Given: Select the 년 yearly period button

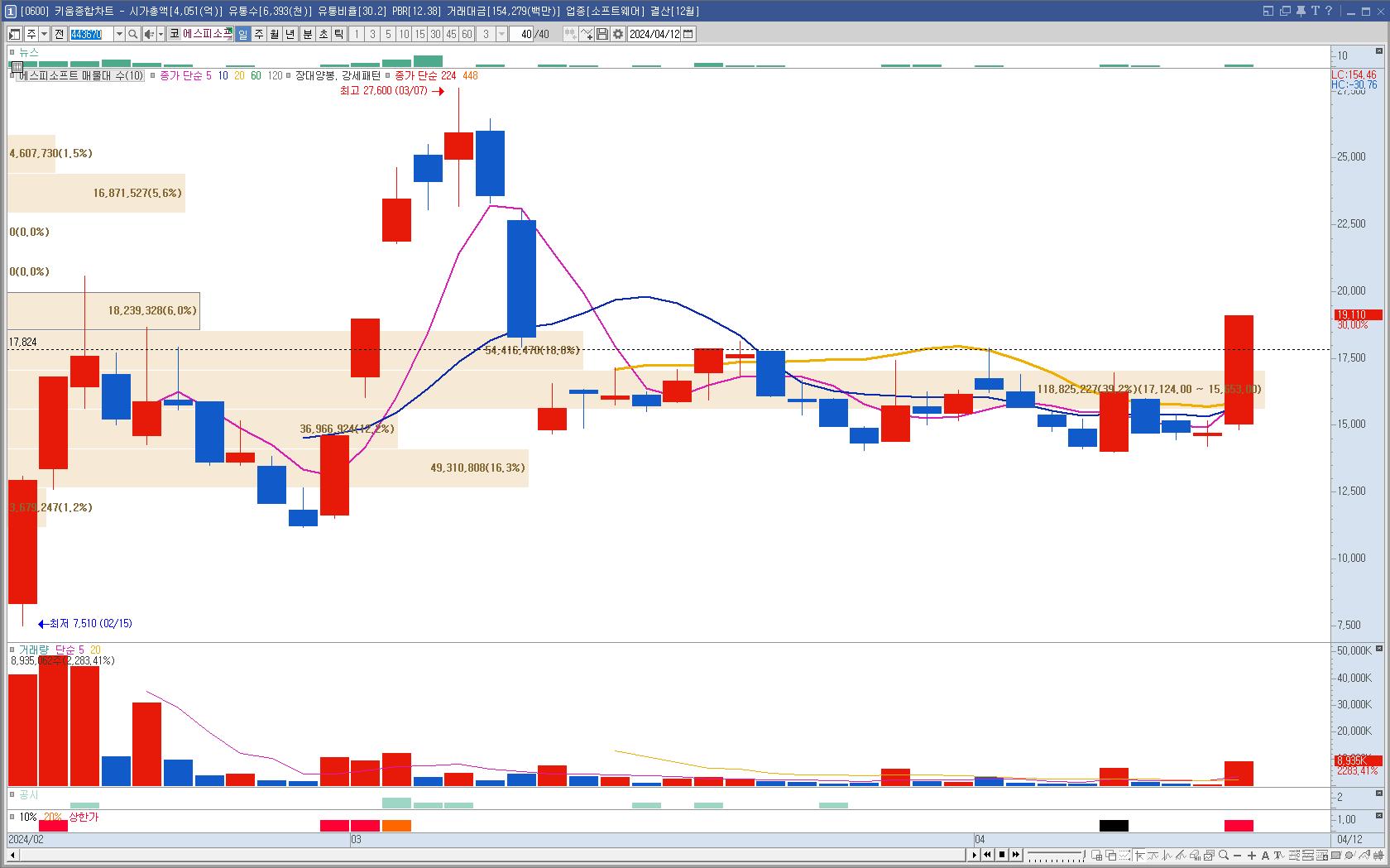Looking at the screenshot, I should 290,34.
